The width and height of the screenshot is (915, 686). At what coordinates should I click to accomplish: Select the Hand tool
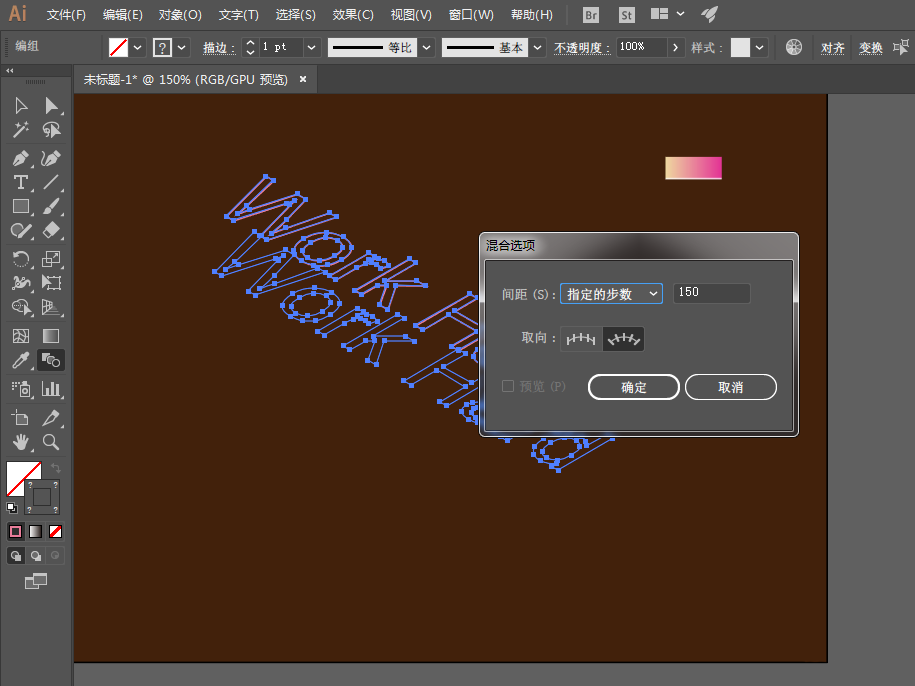[21, 442]
